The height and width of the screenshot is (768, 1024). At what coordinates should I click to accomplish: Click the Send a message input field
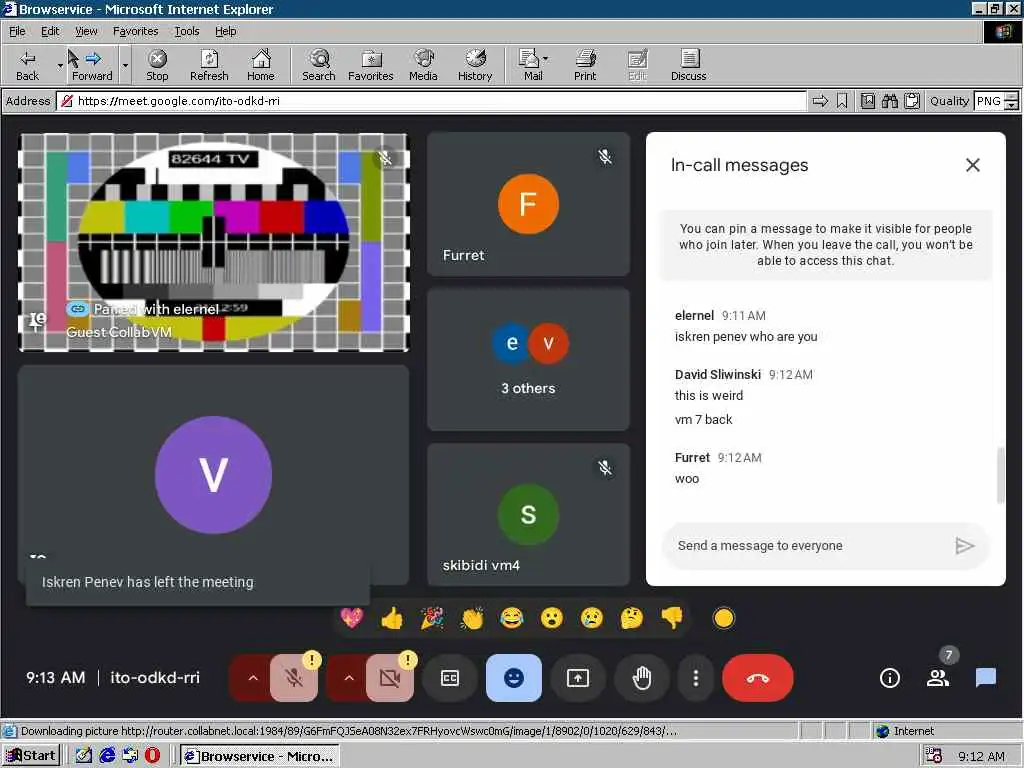click(x=812, y=545)
